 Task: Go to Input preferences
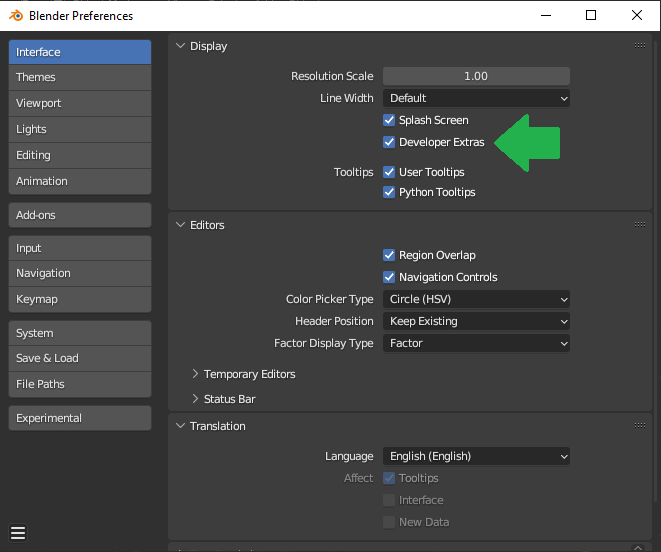click(x=80, y=248)
